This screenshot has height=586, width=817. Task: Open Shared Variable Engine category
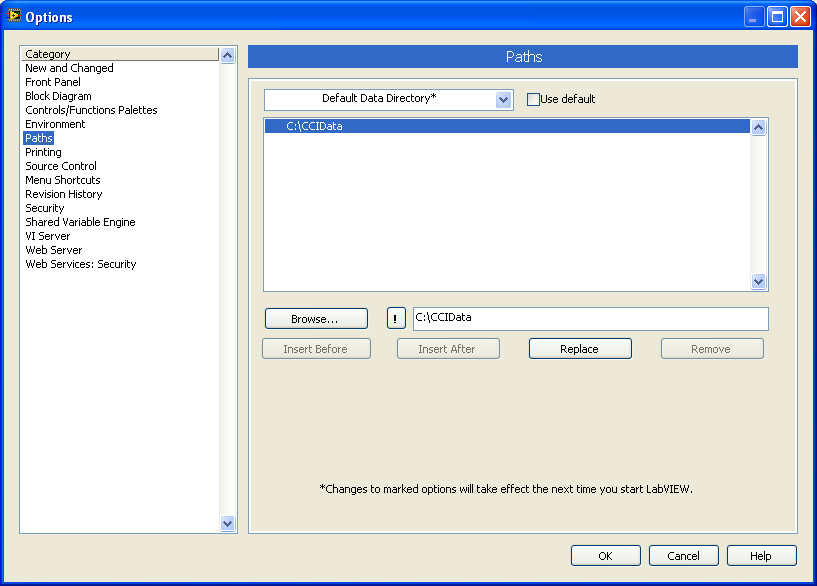[80, 222]
